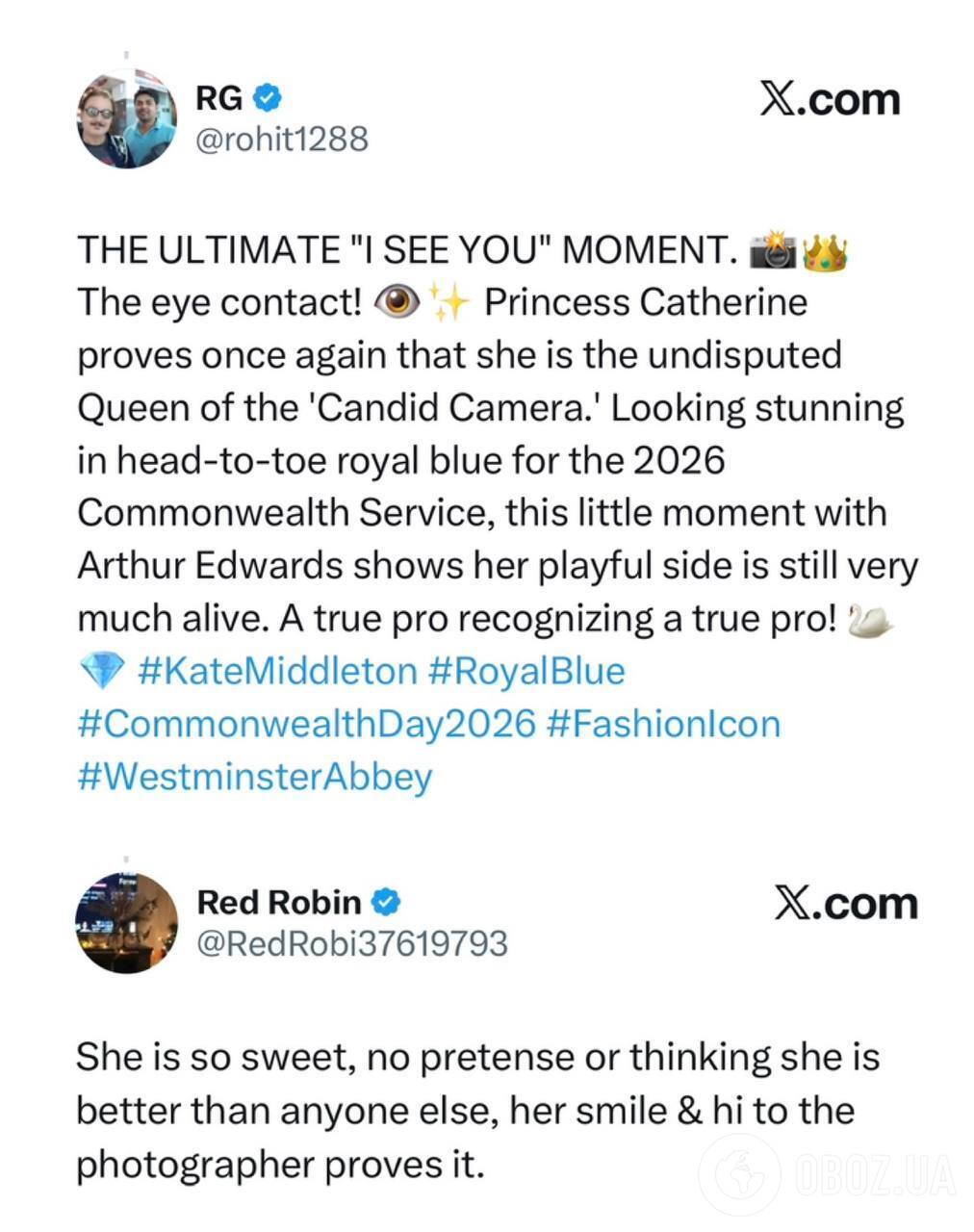
Task: Open the #CommonwealthDay2026 hashtag
Action: tap(305, 724)
